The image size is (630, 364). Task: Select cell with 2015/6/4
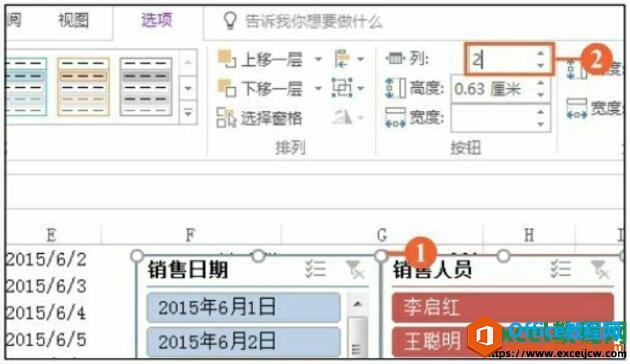pyautogui.click(x=46, y=313)
